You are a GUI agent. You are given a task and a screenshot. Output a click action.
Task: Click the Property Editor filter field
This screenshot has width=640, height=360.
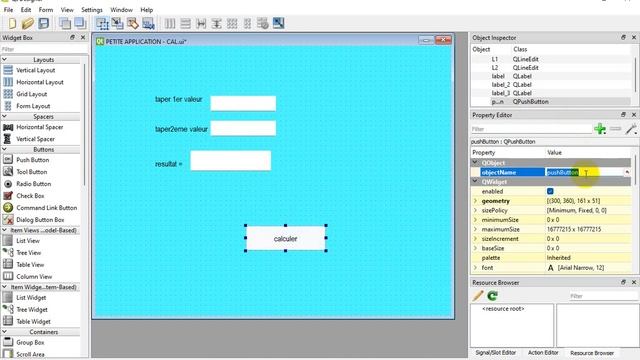click(531, 129)
